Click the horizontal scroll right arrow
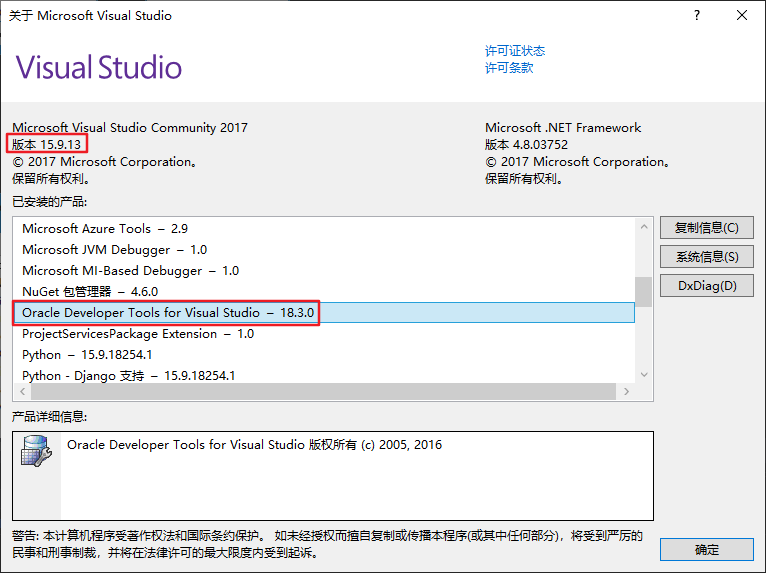766x573 pixels. pos(627,391)
